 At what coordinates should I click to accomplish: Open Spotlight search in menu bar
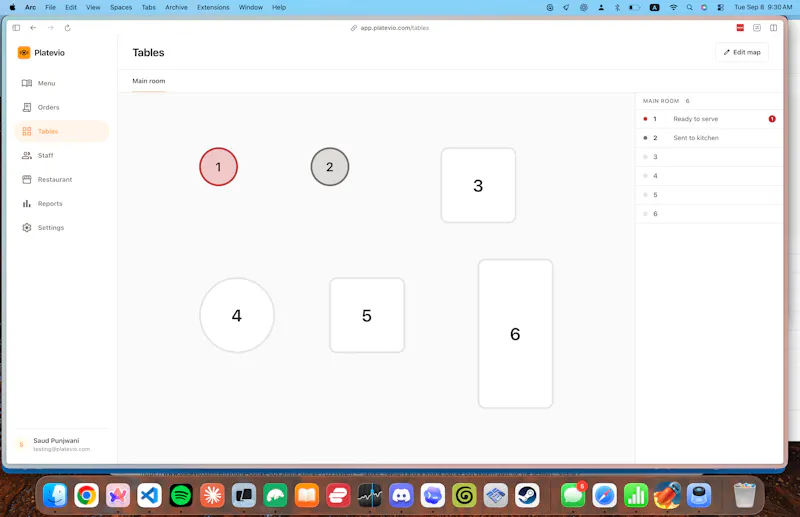coord(689,7)
